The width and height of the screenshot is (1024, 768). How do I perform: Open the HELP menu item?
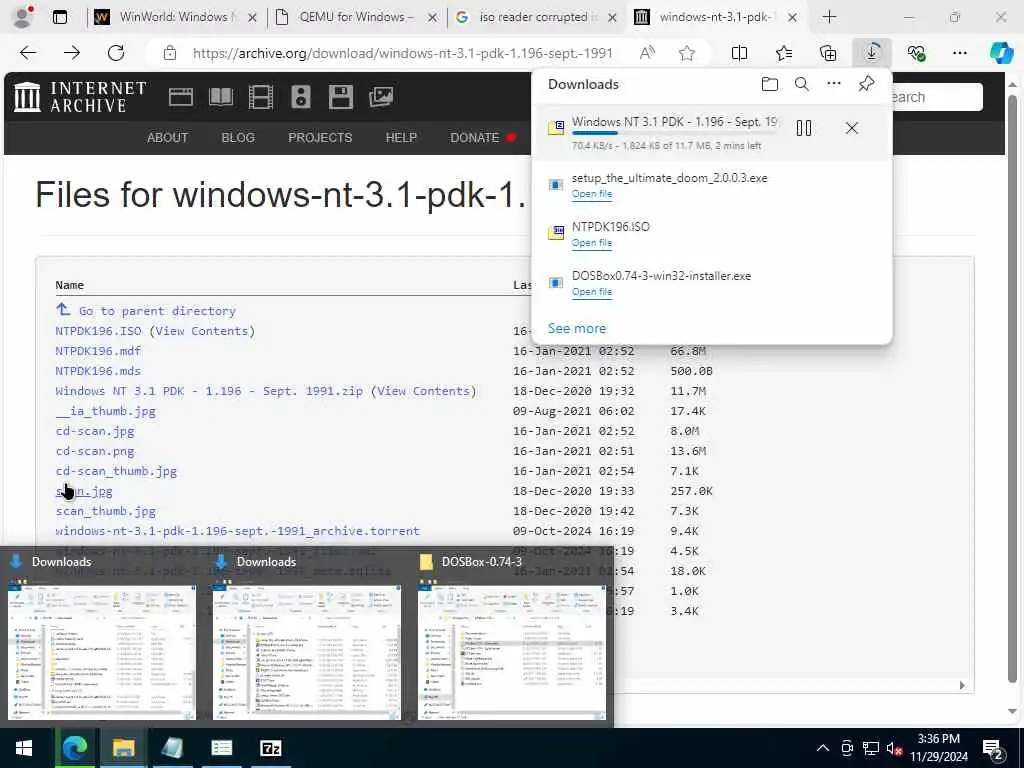point(401,138)
